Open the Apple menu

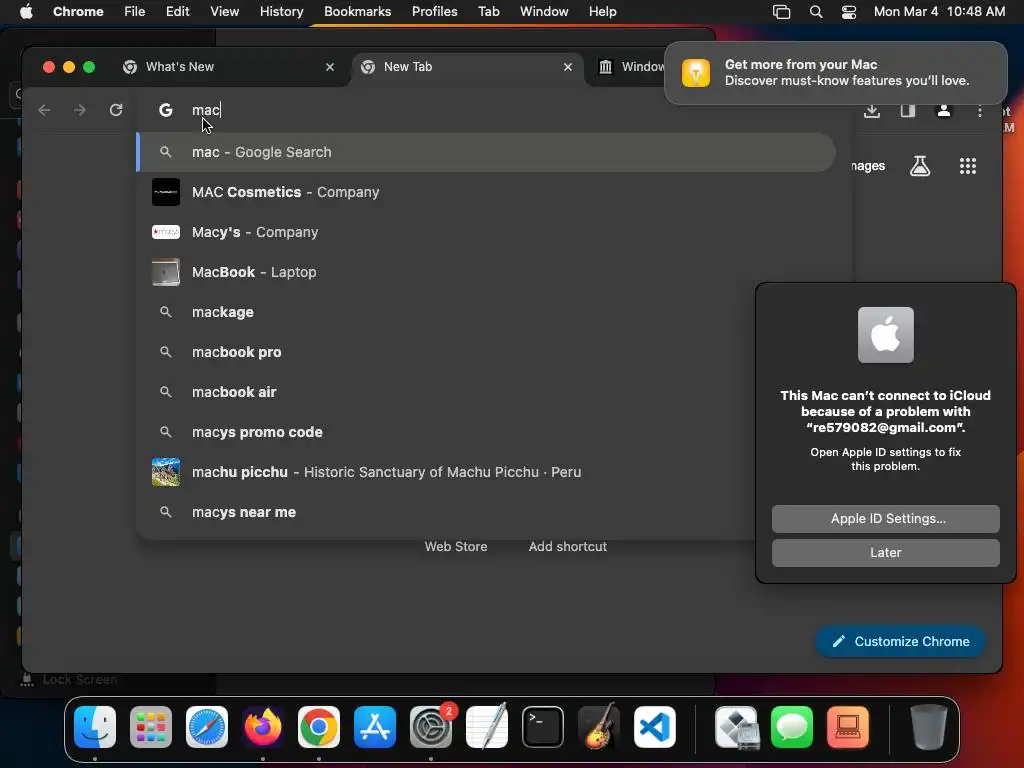pos(26,12)
